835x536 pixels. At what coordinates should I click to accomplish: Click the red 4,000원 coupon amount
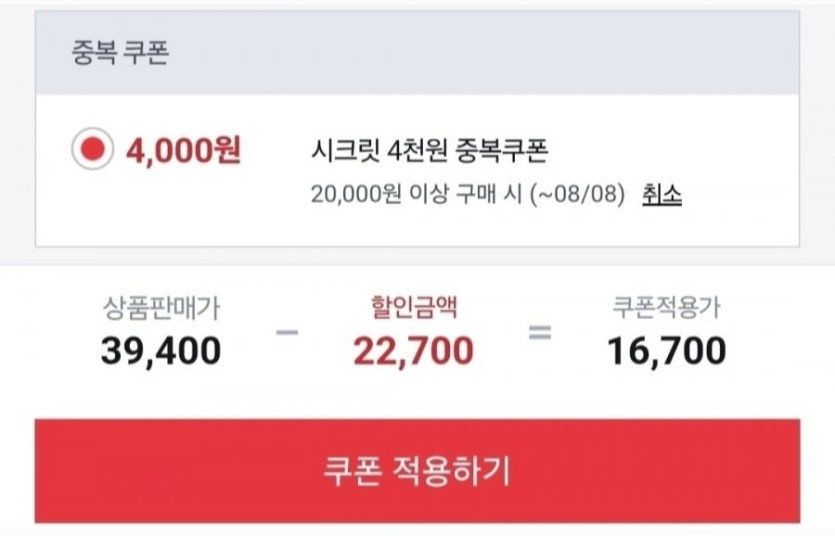click(183, 151)
